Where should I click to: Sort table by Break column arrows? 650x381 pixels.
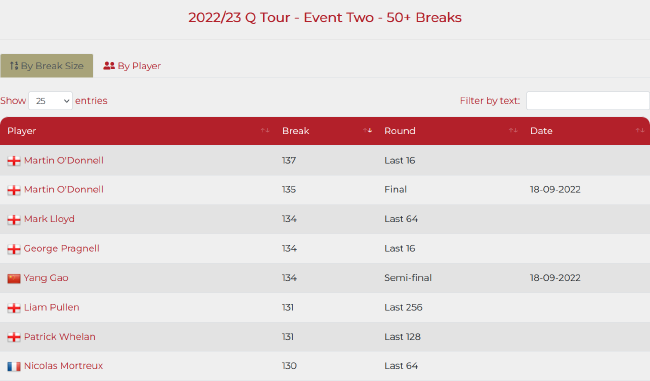367,131
